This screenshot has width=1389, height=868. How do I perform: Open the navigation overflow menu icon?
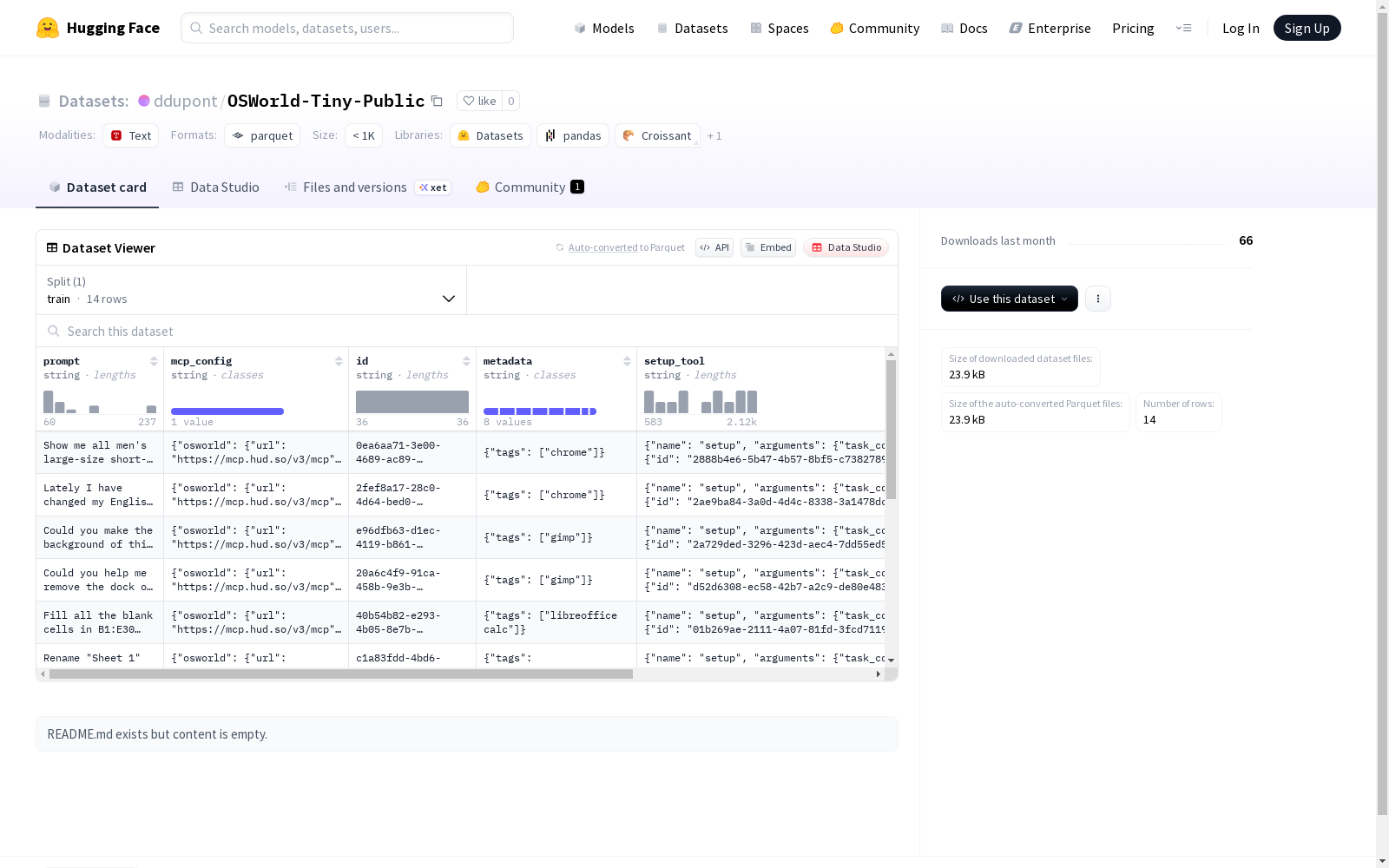coord(1183,28)
